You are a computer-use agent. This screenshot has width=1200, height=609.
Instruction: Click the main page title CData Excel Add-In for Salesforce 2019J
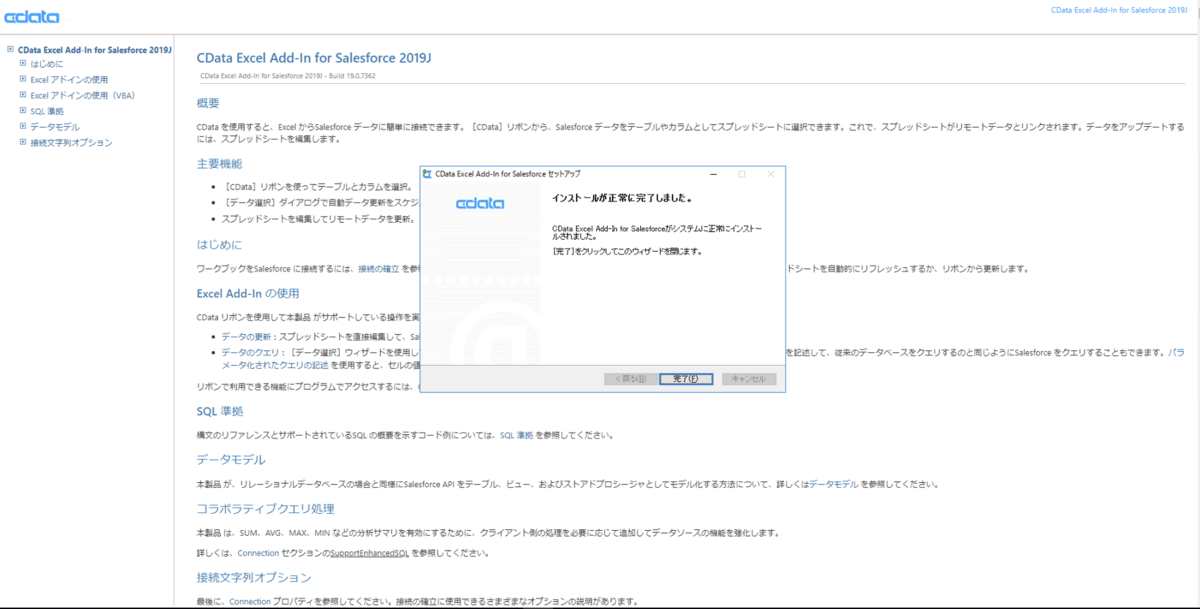tap(315, 57)
